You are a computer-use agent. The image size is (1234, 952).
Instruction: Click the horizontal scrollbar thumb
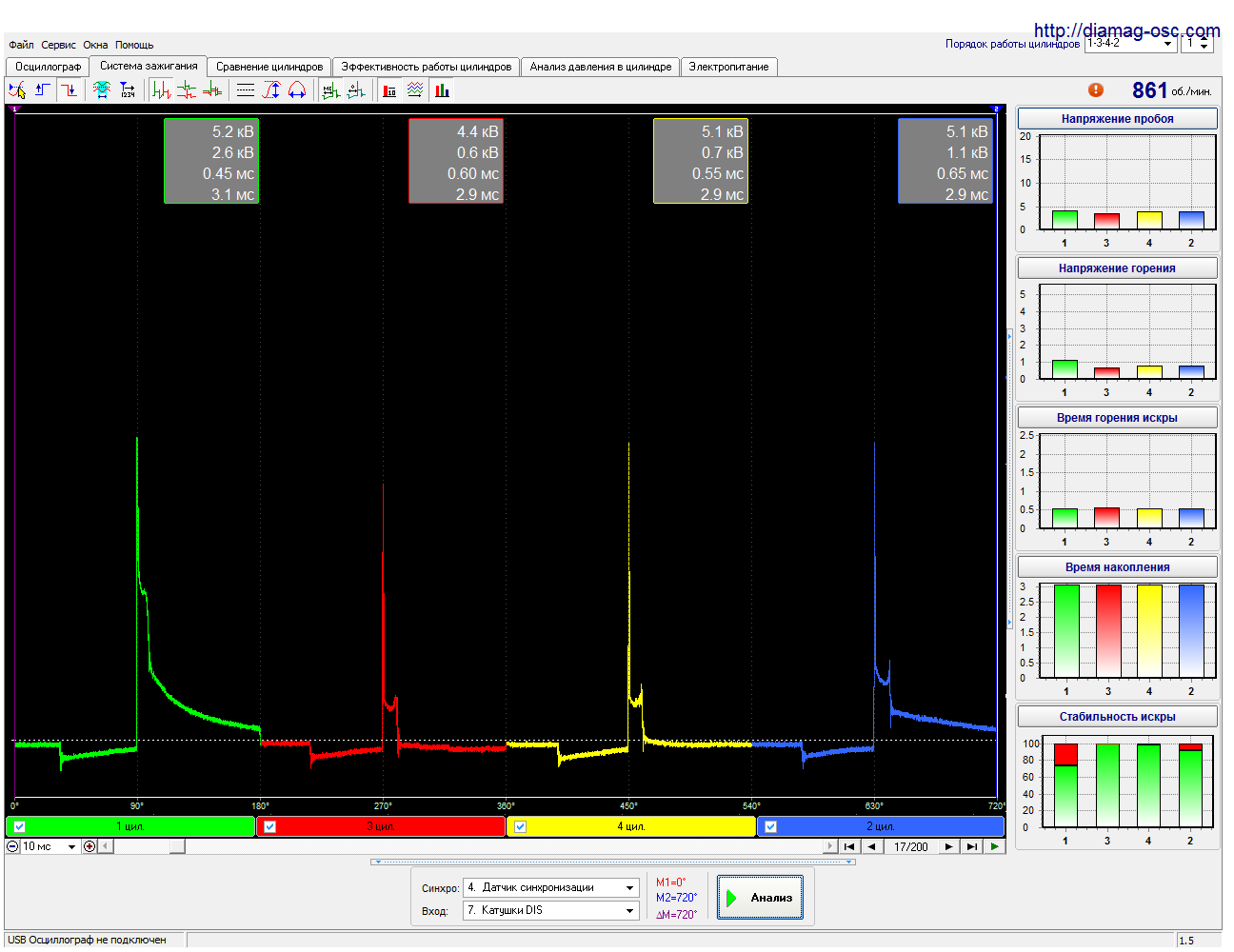pyautogui.click(x=177, y=846)
